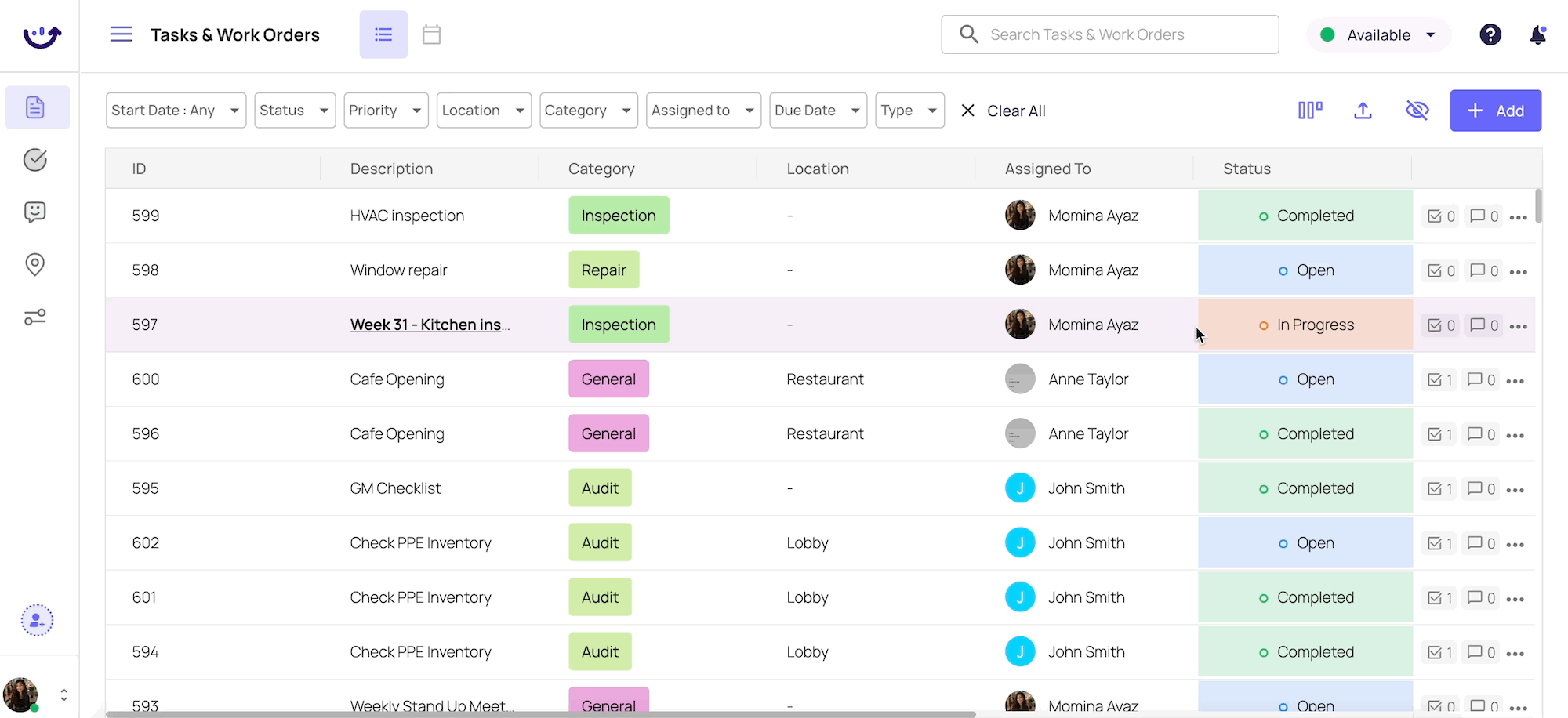Click the Location column header
This screenshot has height=718, width=1568.
pyautogui.click(x=817, y=169)
